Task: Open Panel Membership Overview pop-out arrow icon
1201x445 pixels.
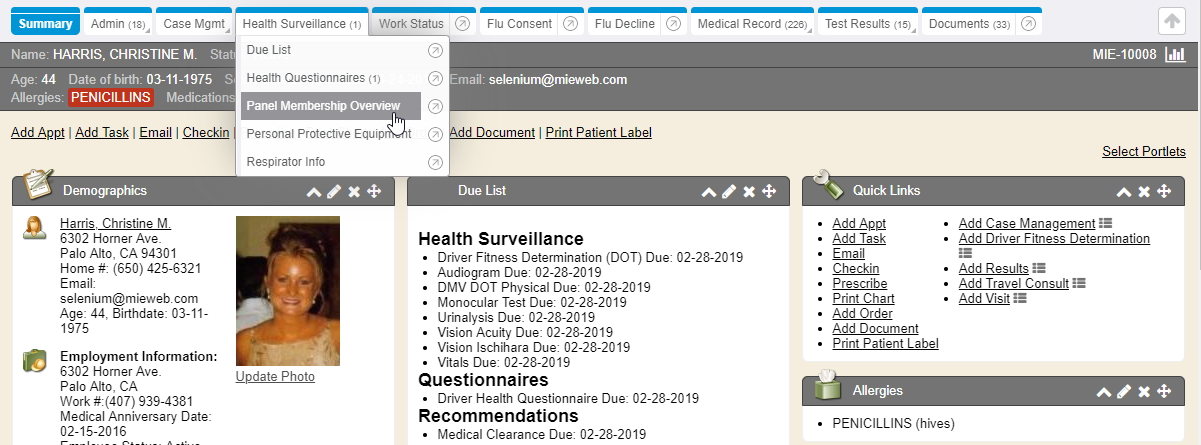Action: click(x=435, y=106)
